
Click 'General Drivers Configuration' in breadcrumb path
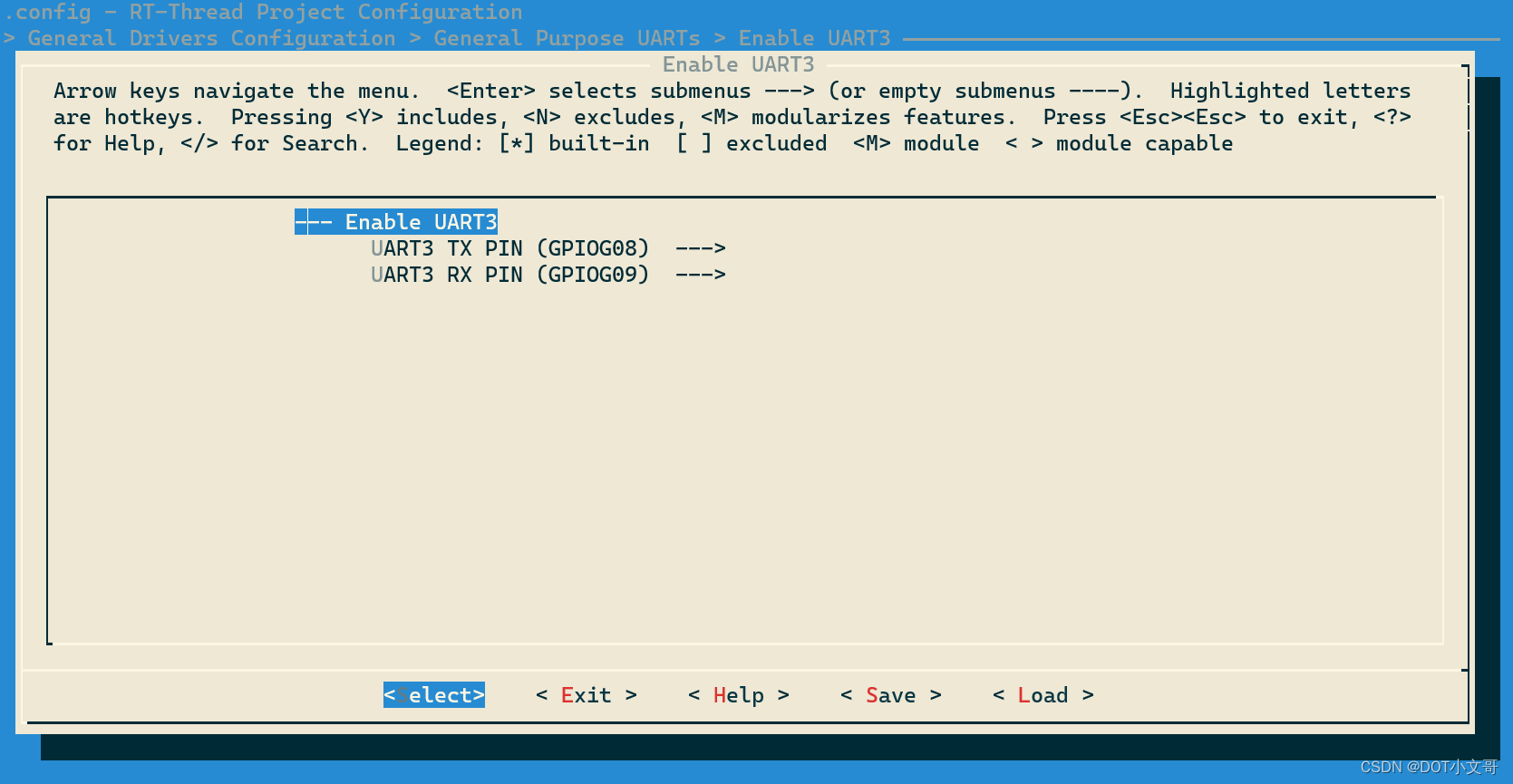coord(212,38)
